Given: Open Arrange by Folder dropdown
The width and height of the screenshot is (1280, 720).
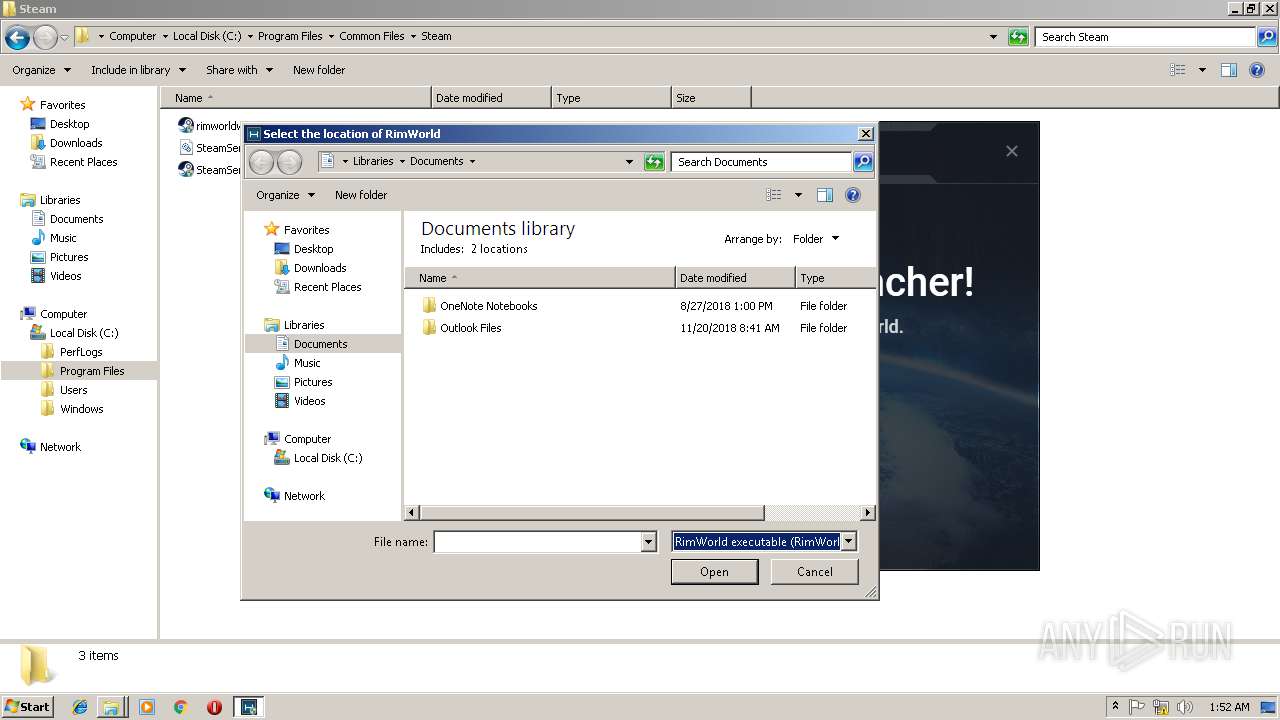Looking at the screenshot, I should (x=816, y=239).
